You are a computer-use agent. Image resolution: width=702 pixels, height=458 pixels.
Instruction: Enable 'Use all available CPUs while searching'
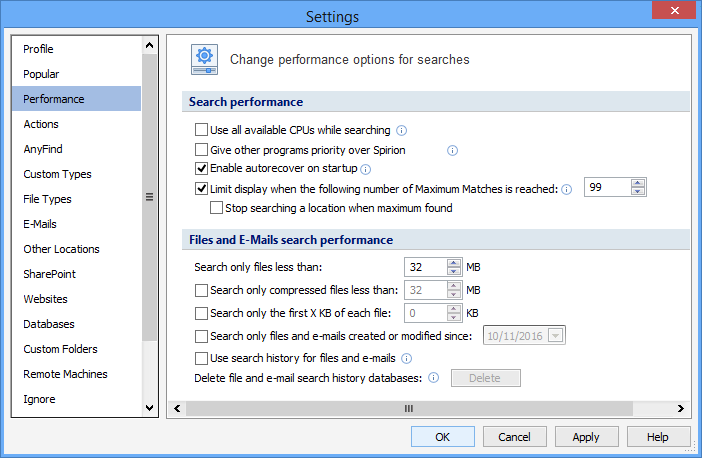coord(202,130)
